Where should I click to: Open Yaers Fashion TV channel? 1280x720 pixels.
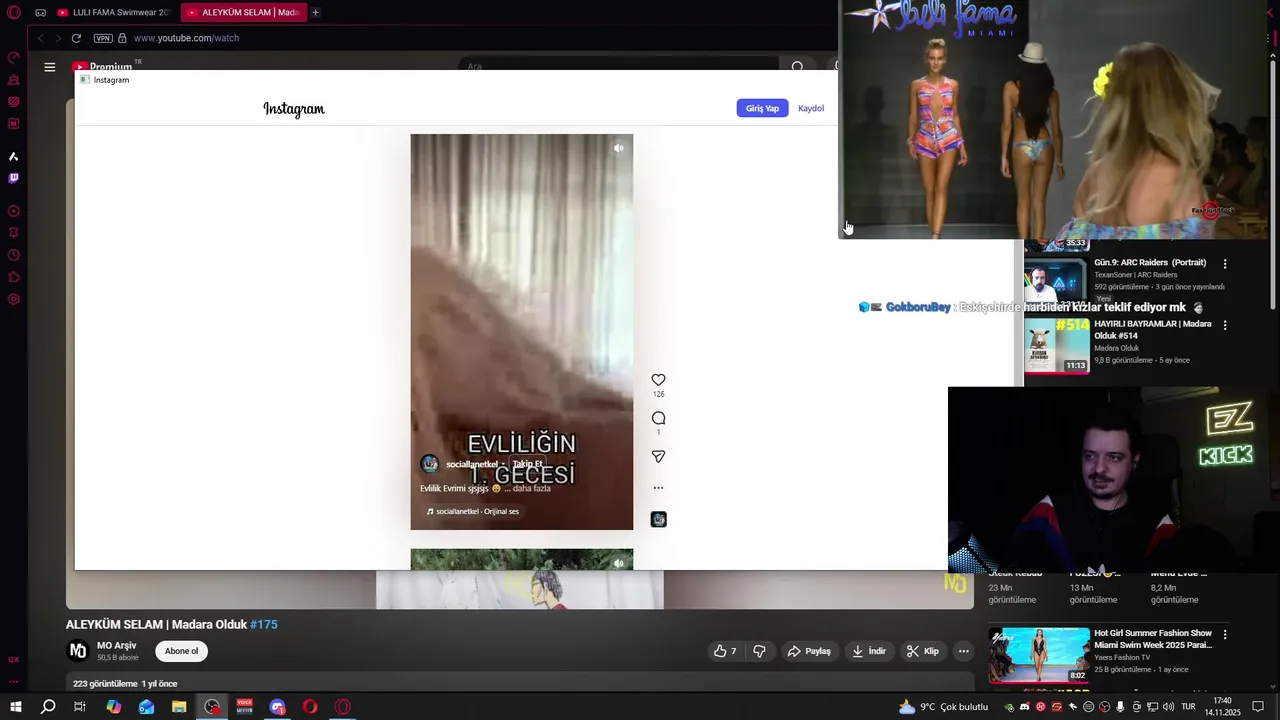1122,657
